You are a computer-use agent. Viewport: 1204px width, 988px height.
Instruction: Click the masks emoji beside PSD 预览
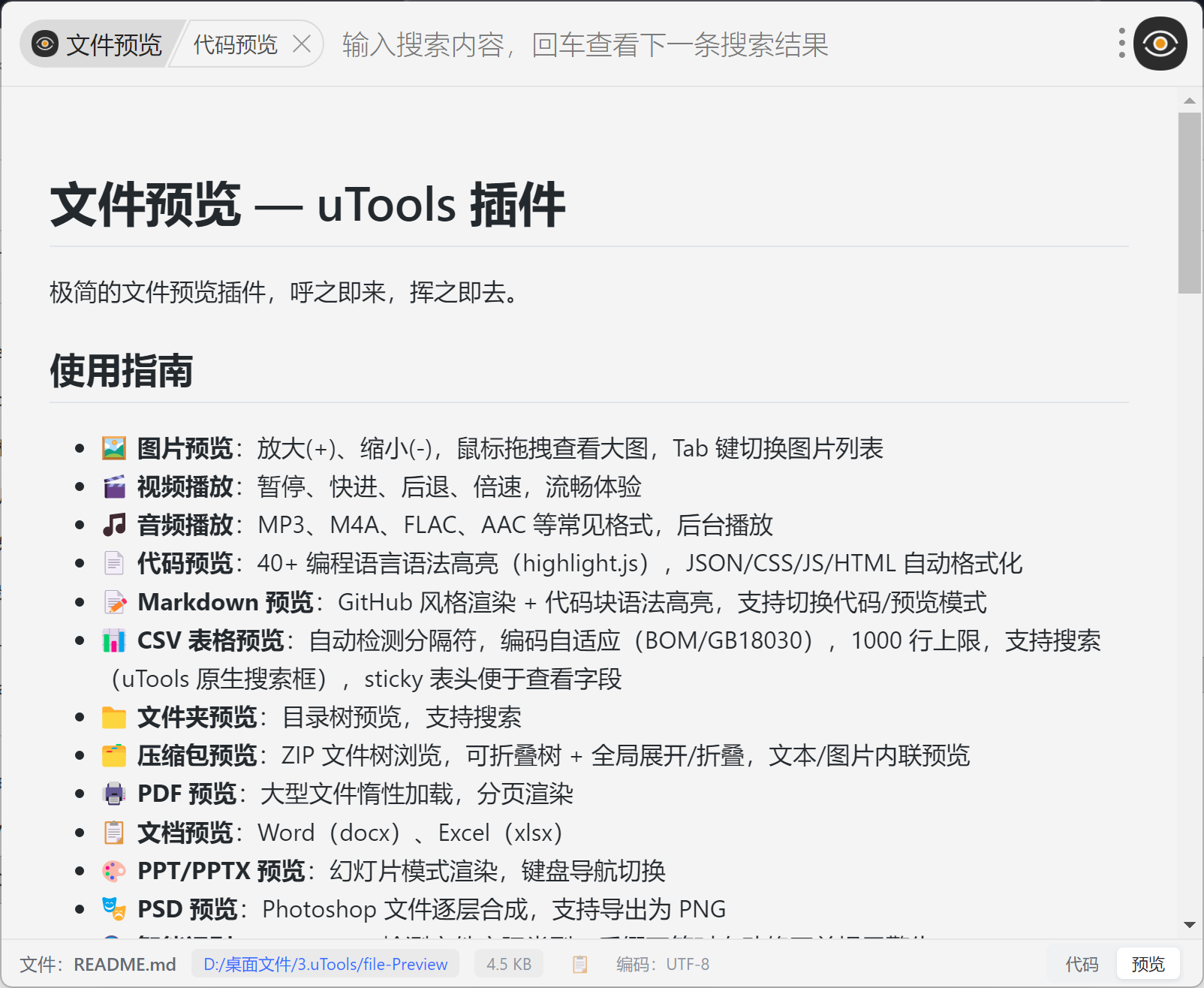(114, 909)
